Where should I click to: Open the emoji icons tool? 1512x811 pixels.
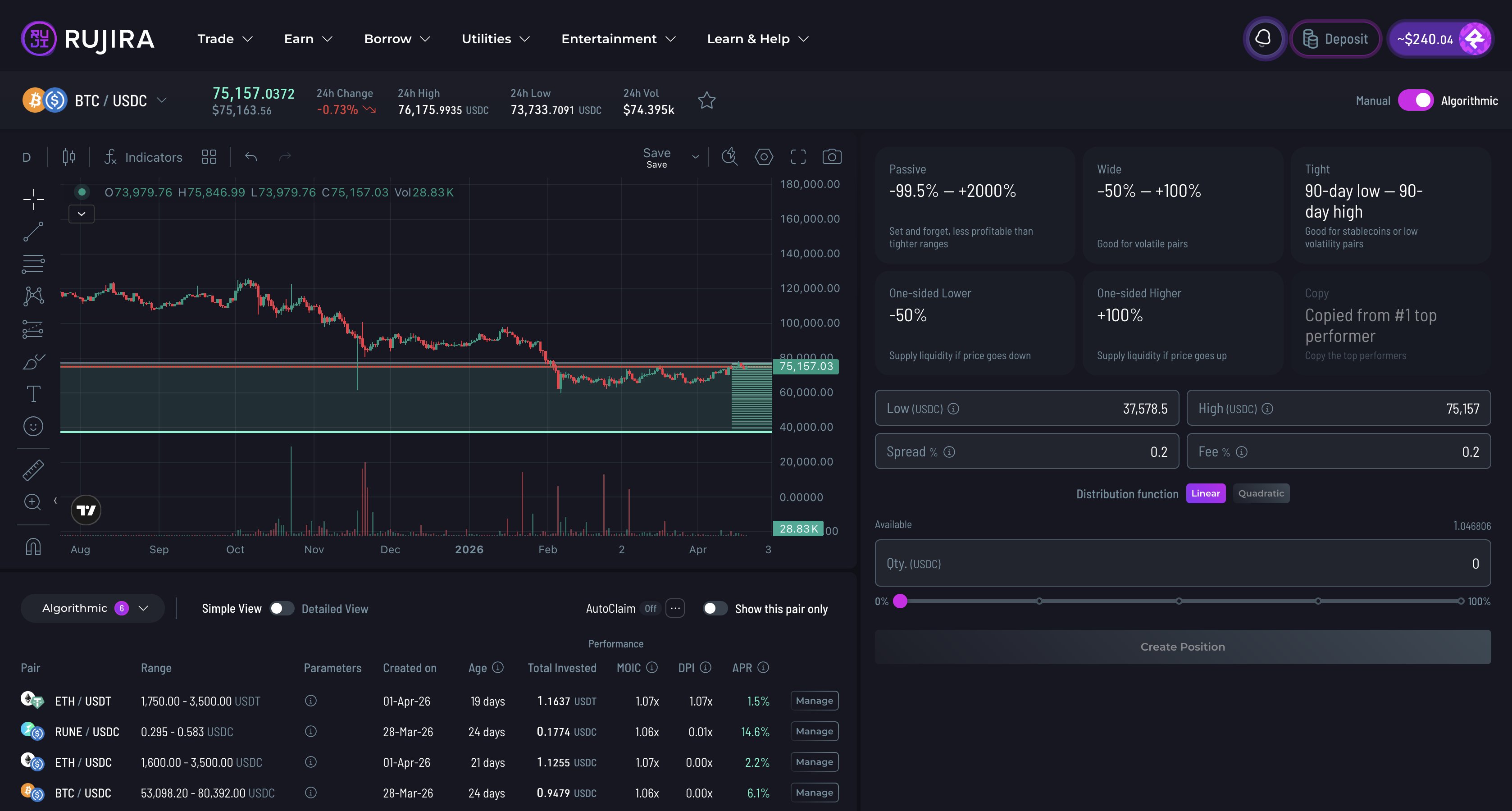(x=33, y=426)
